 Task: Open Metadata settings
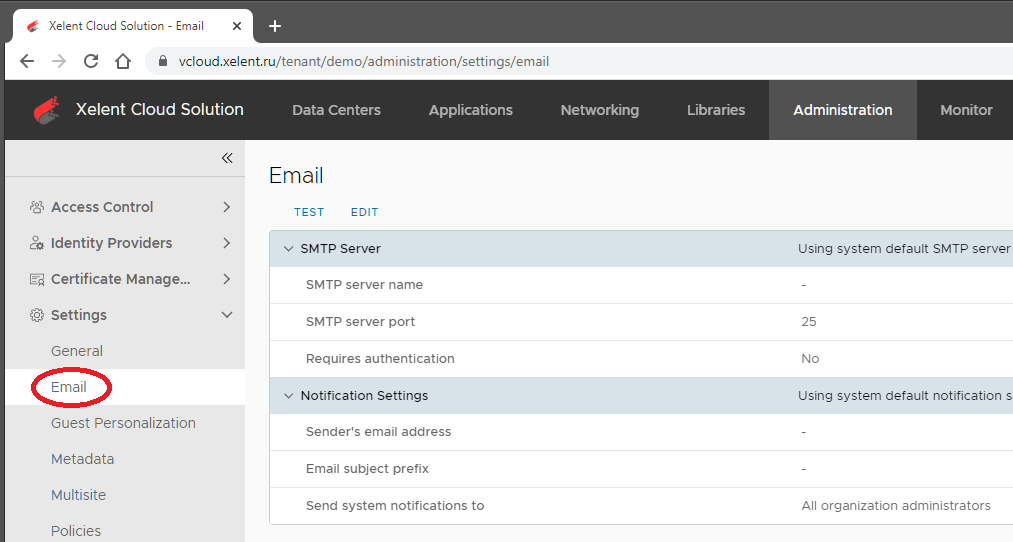(x=82, y=459)
